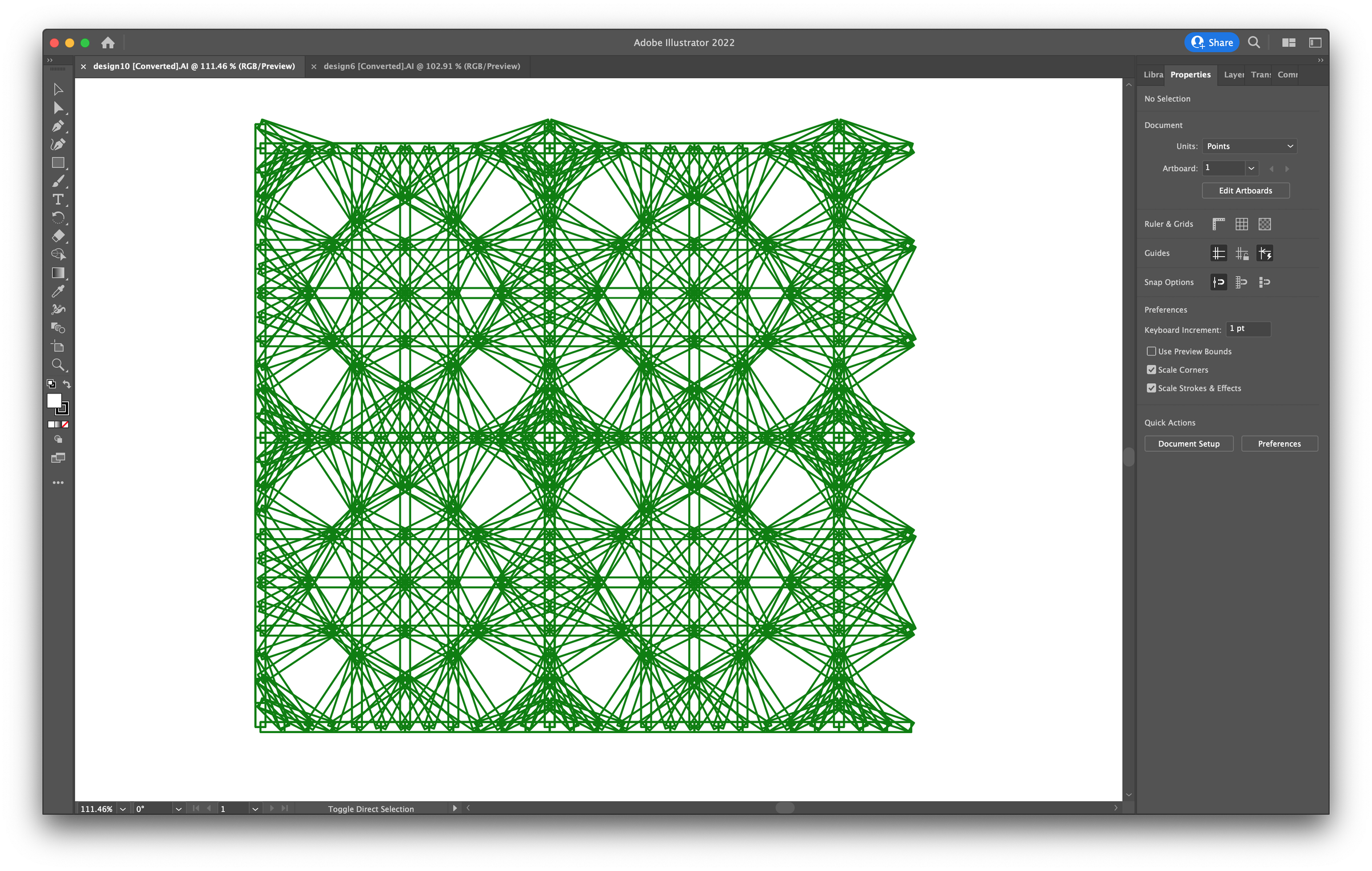Image resolution: width=1372 pixels, height=871 pixels.
Task: Open Document Setup
Action: tap(1189, 443)
